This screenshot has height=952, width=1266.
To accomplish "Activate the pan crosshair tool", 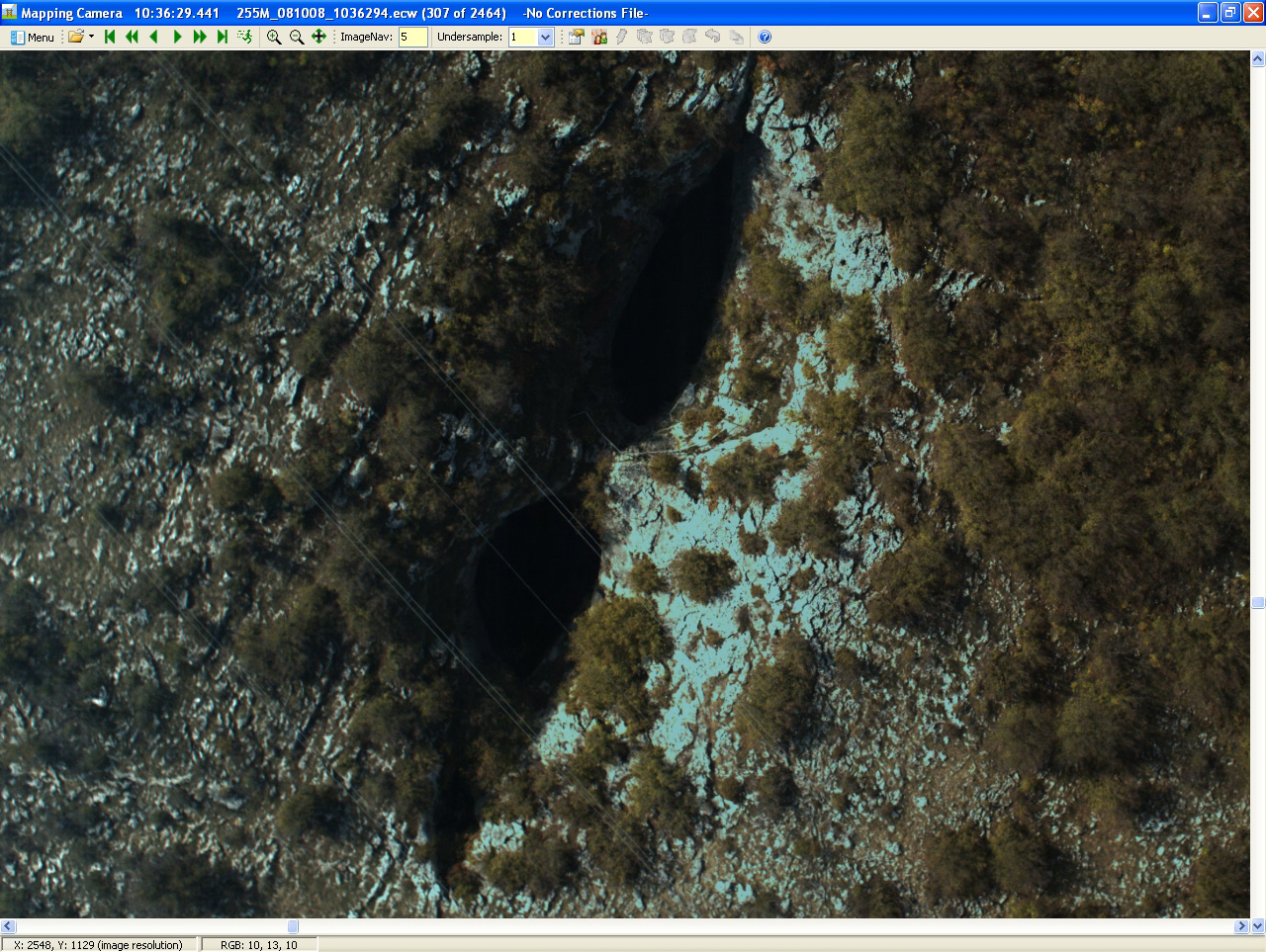I will click(x=318, y=37).
